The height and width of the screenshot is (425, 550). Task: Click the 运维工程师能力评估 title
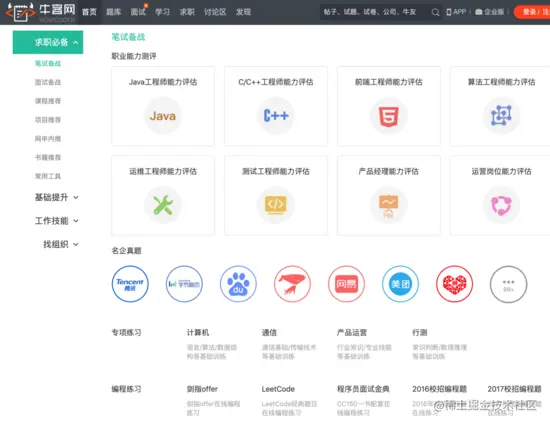coord(163,171)
